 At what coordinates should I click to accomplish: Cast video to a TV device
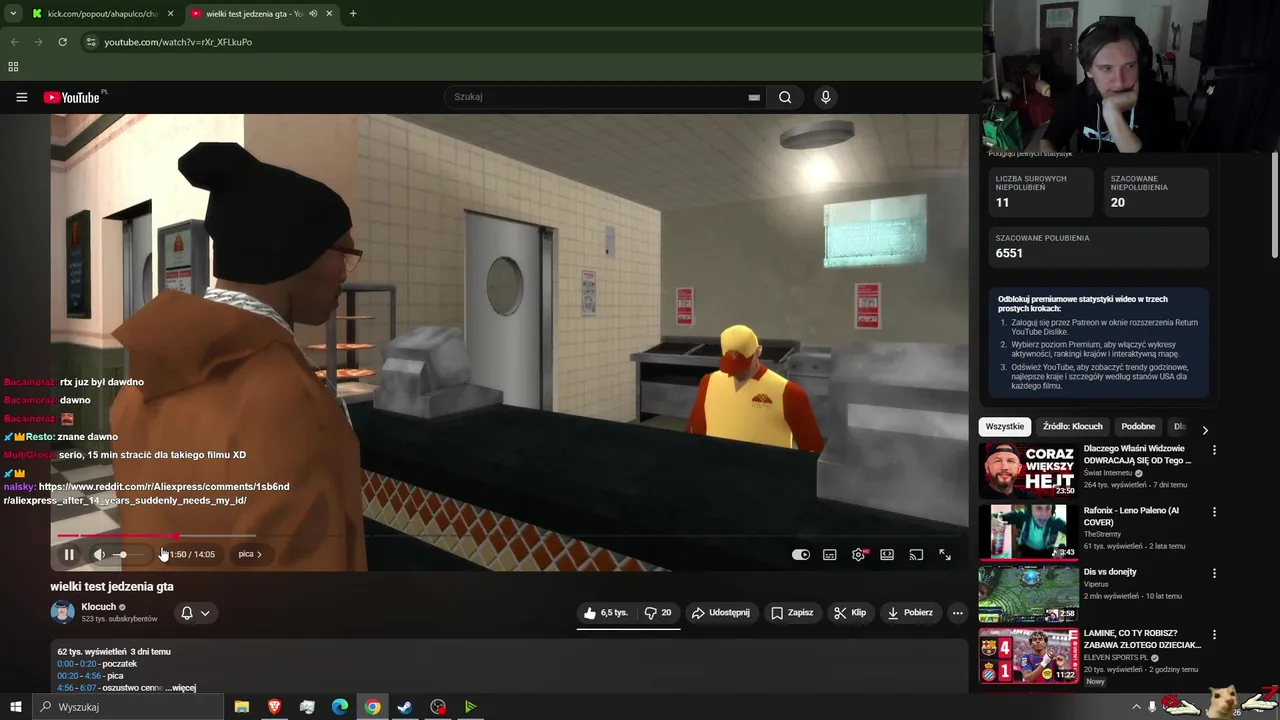tap(916, 554)
